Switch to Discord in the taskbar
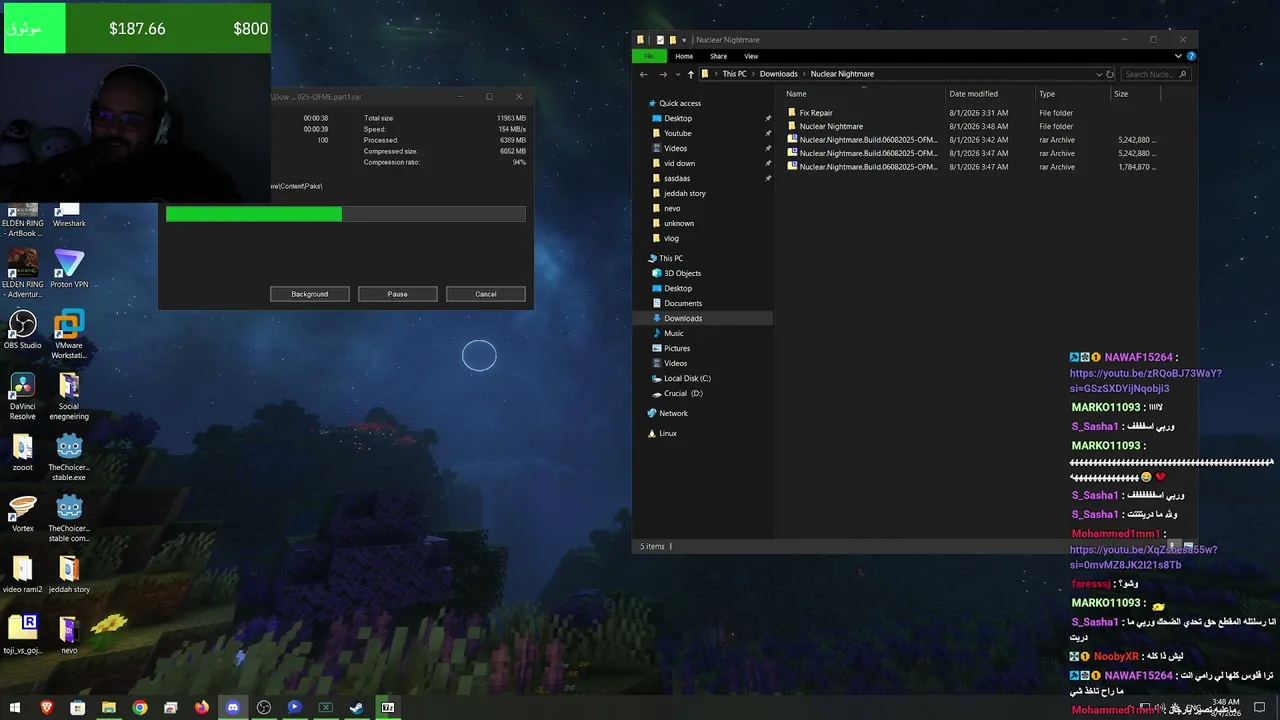This screenshot has width=1280, height=720. (x=233, y=707)
